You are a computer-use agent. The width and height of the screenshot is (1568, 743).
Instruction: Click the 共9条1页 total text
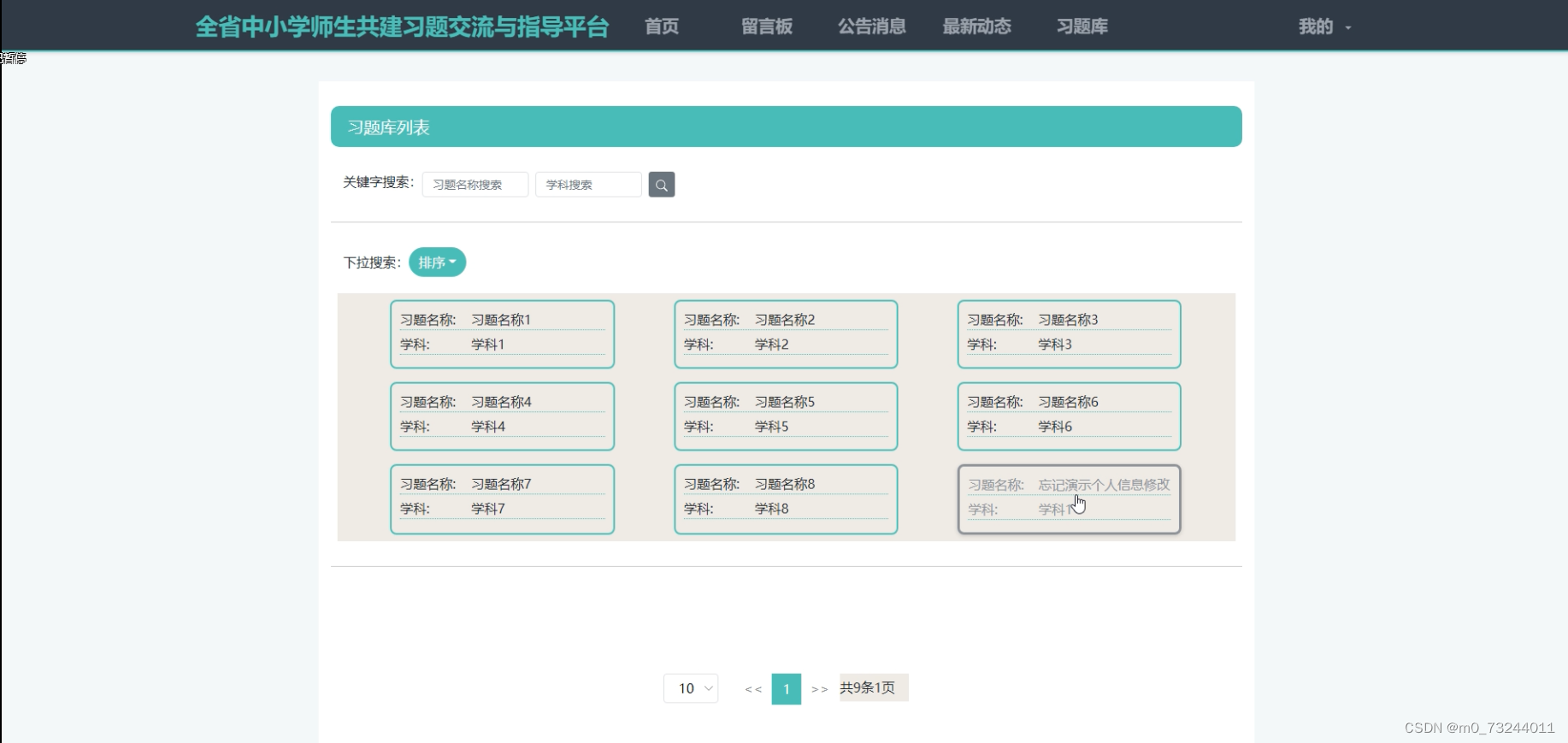(868, 687)
